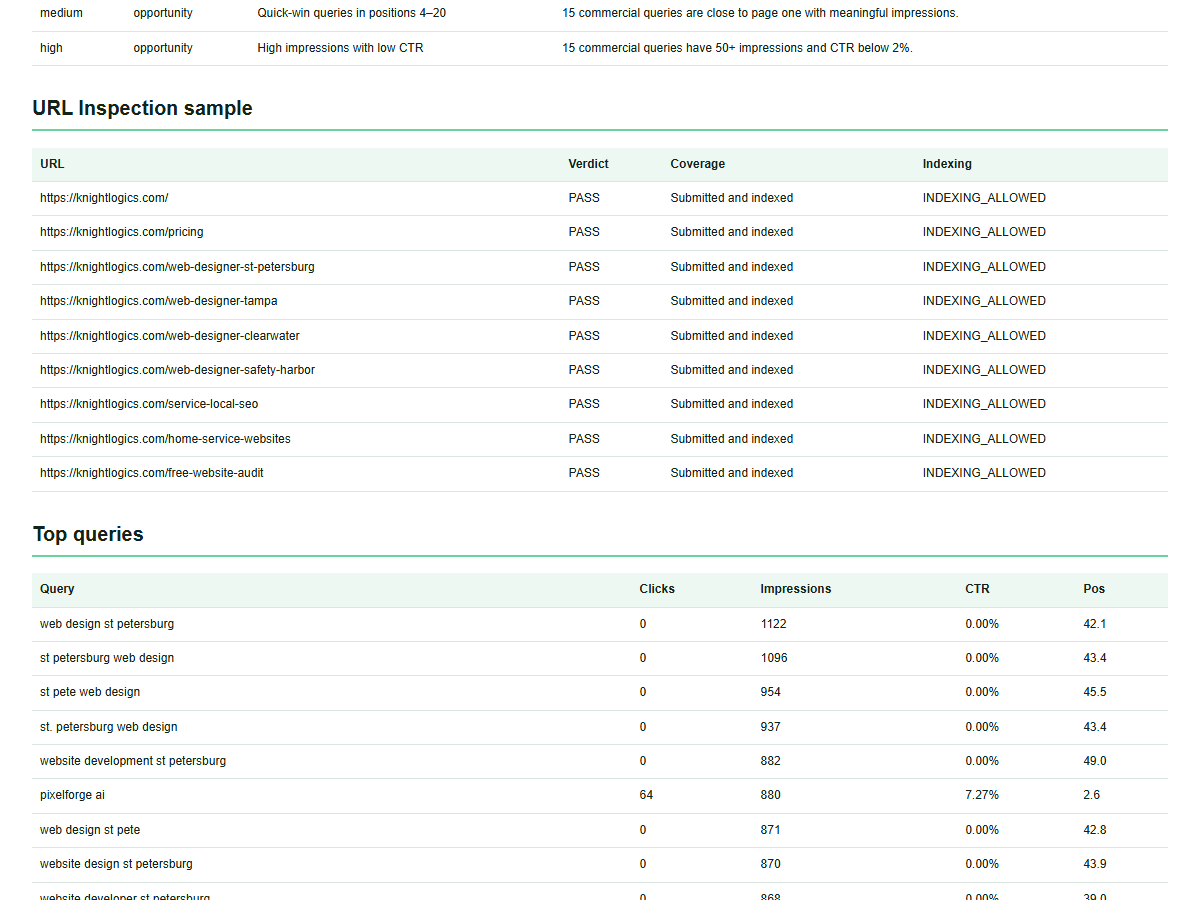Click the web-designer-st-petersburg URL
This screenshot has width=1200, height=900.
click(177, 267)
